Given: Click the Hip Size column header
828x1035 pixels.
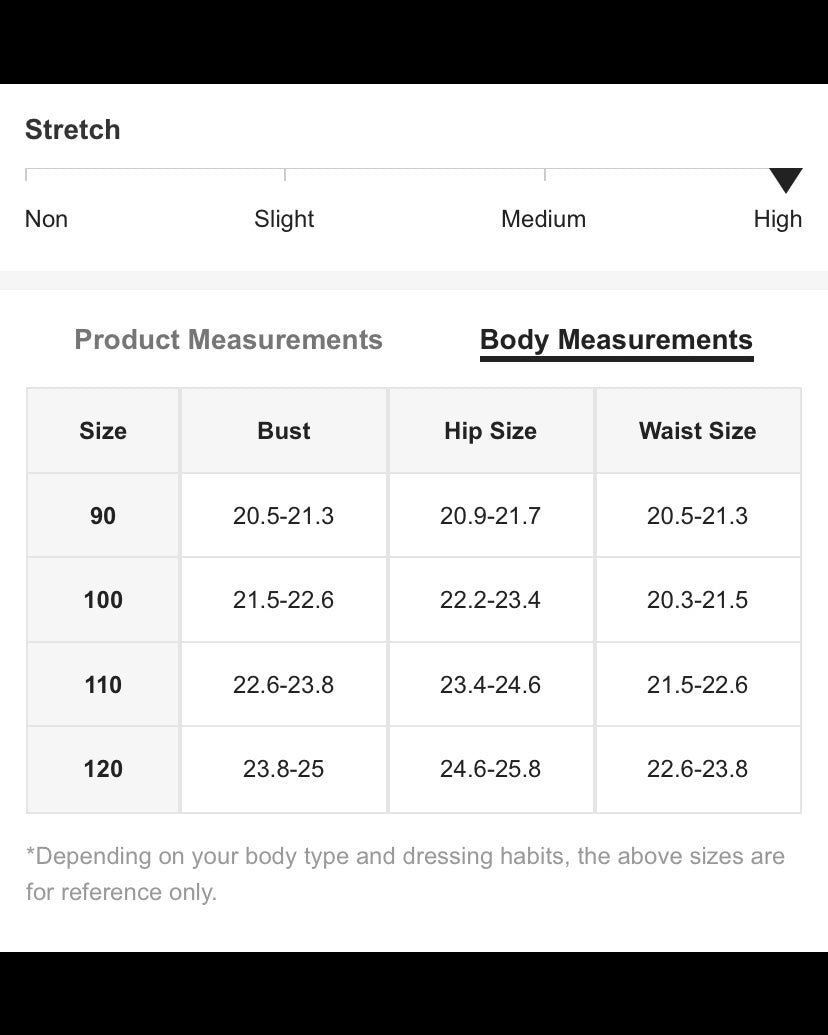Looking at the screenshot, I should [491, 431].
